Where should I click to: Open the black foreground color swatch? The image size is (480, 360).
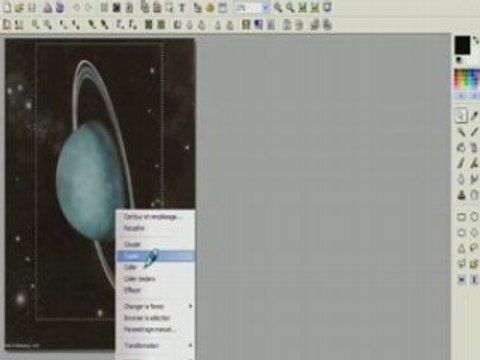[x=463, y=45]
